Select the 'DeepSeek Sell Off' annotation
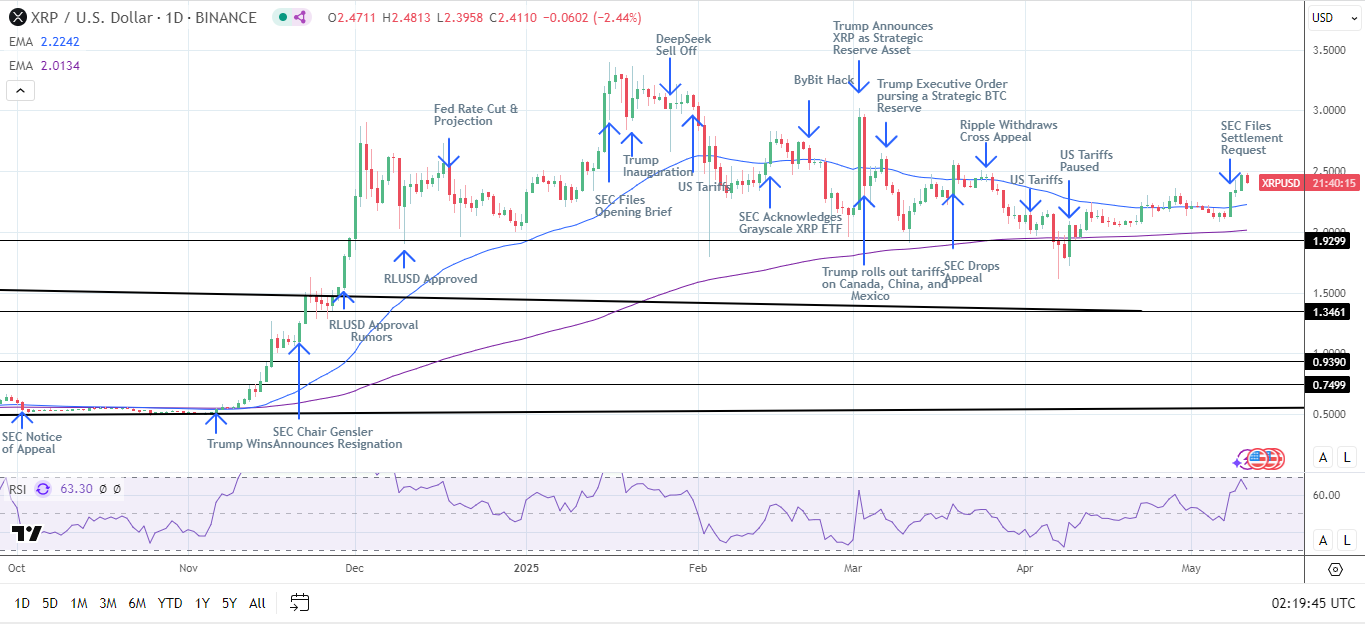 tap(682, 44)
